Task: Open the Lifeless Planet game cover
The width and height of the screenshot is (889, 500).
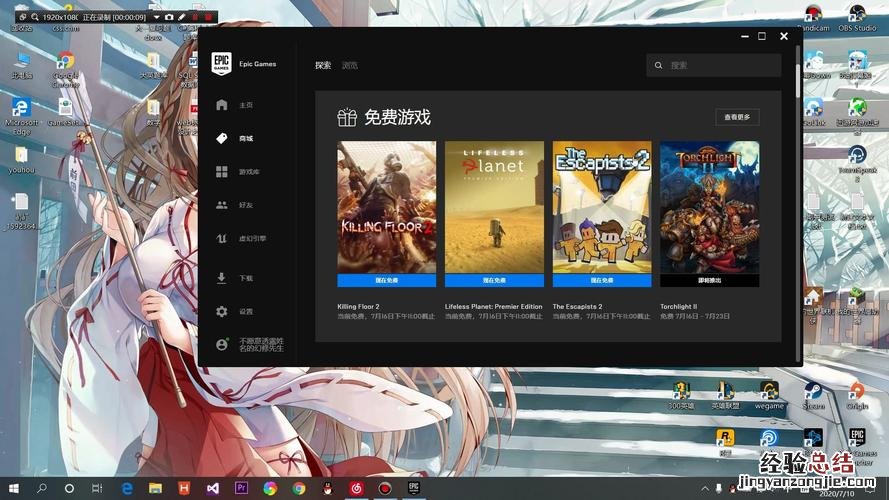Action: tap(494, 207)
